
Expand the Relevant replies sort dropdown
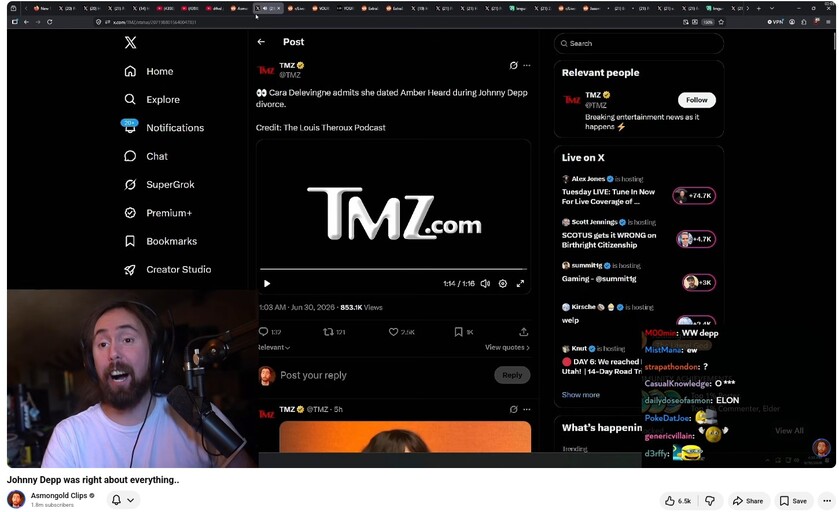274,347
